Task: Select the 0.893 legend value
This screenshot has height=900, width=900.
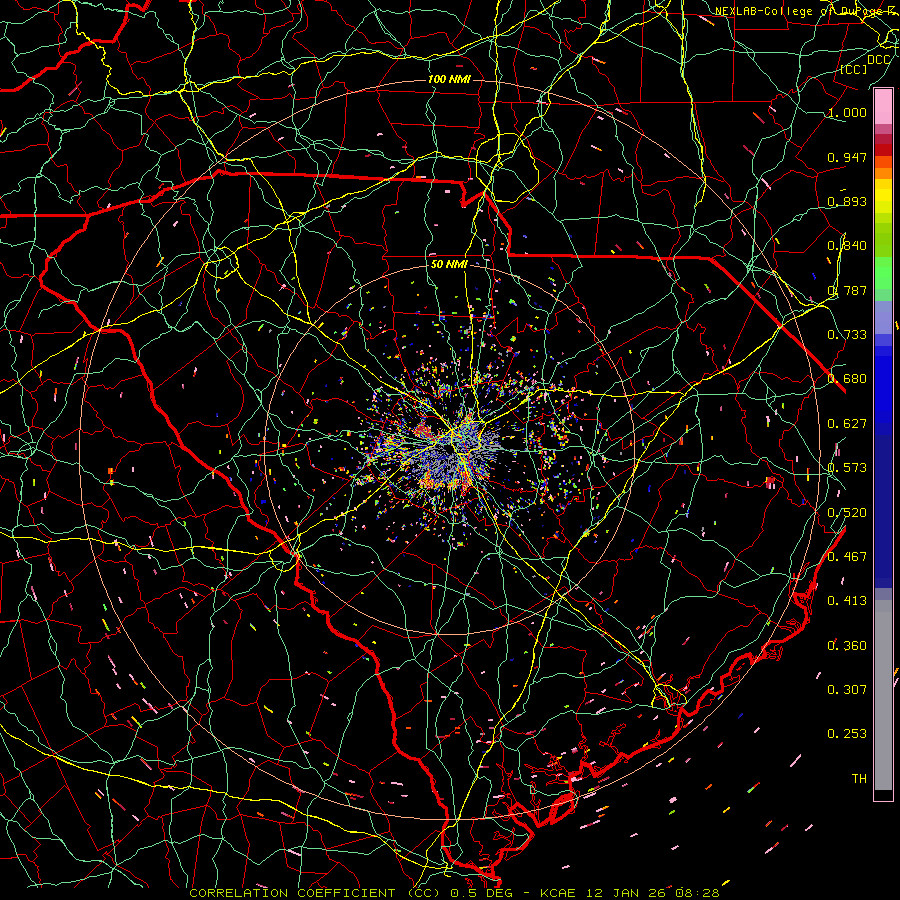Action: pos(847,201)
